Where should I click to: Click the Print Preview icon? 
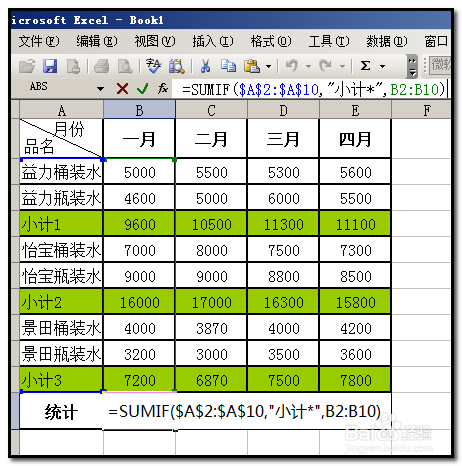click(x=125, y=66)
